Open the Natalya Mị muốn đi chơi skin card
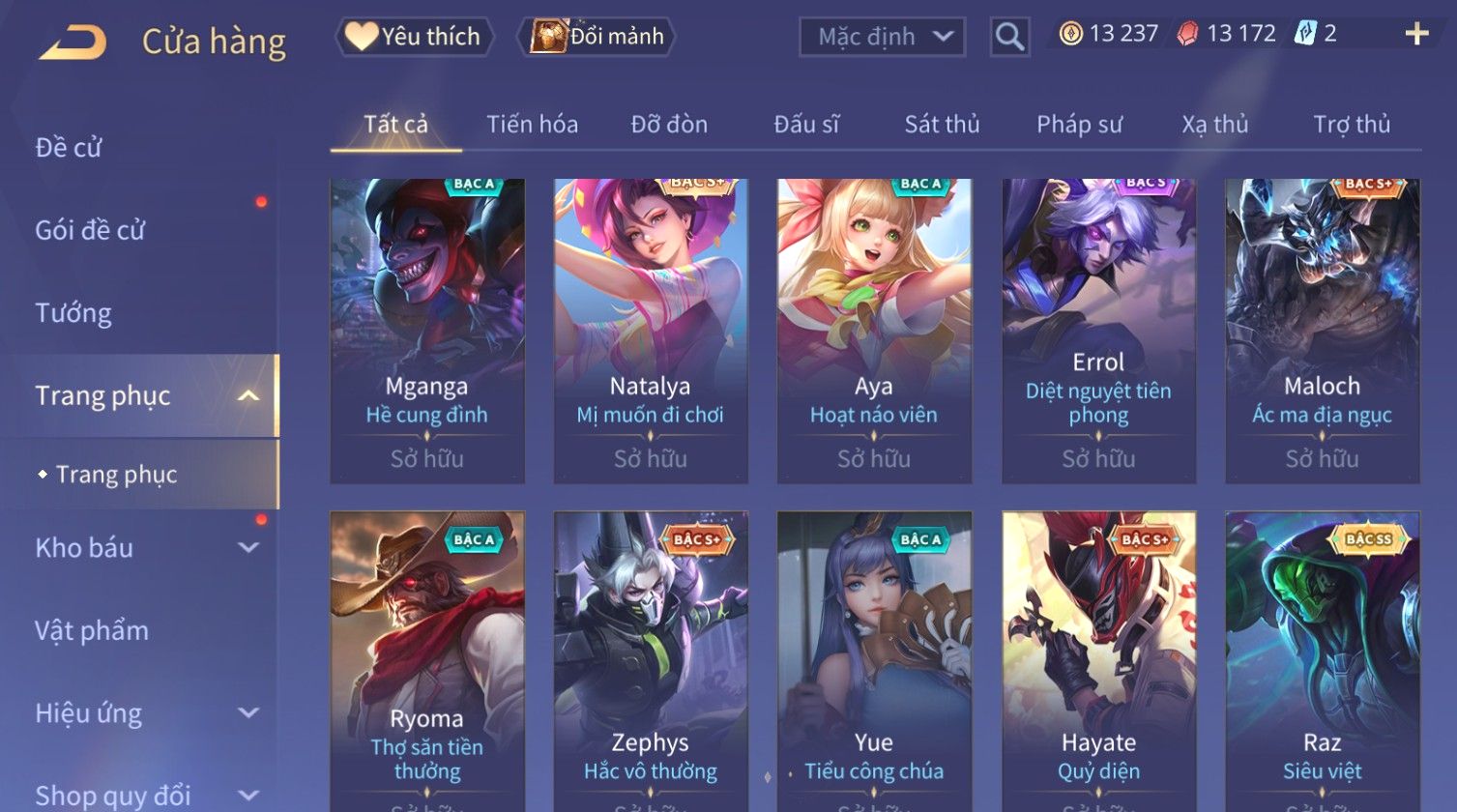This screenshot has height=812, width=1457. 651,332
